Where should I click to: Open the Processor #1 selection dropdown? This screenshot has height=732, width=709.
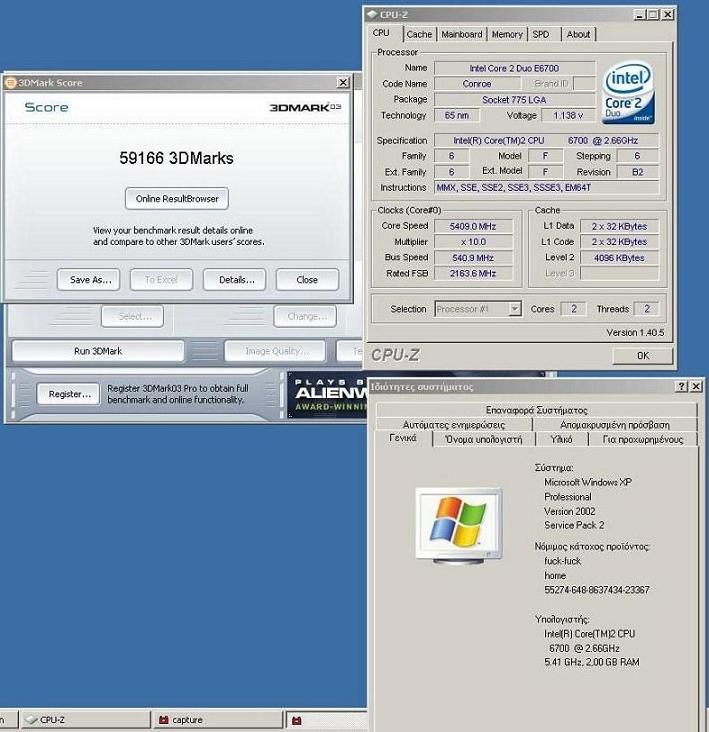[x=515, y=309]
